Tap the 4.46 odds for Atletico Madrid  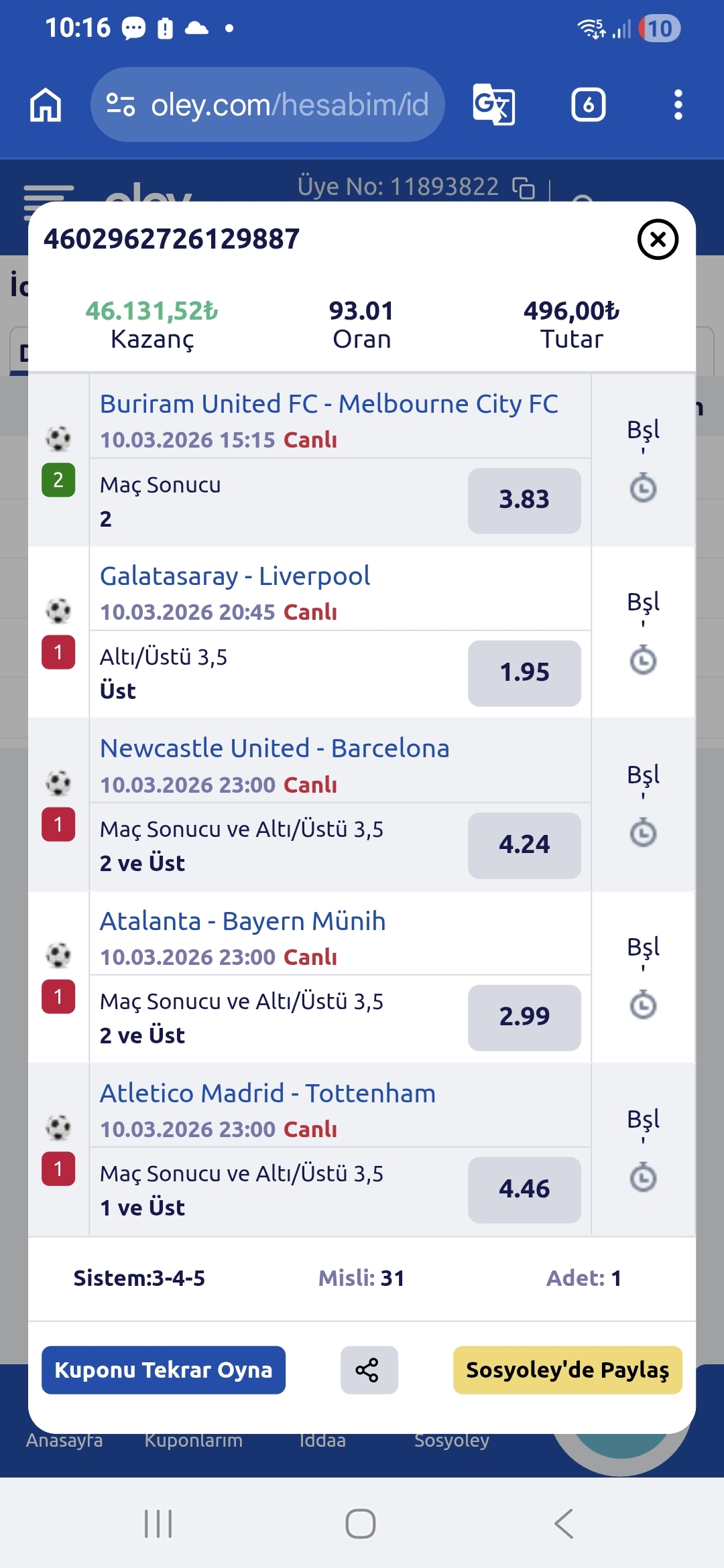tap(524, 1189)
